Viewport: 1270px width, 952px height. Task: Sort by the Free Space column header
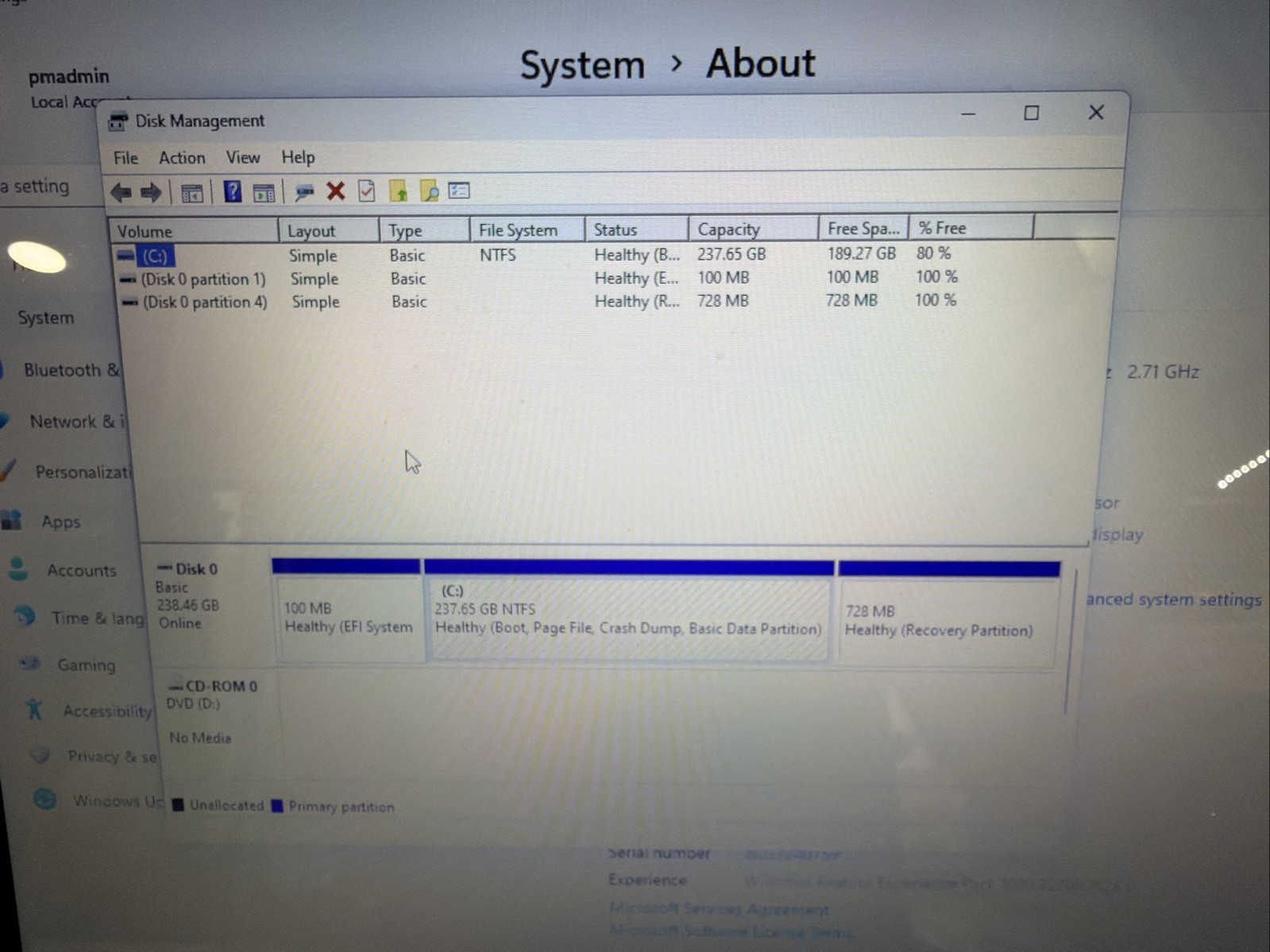[x=863, y=228]
